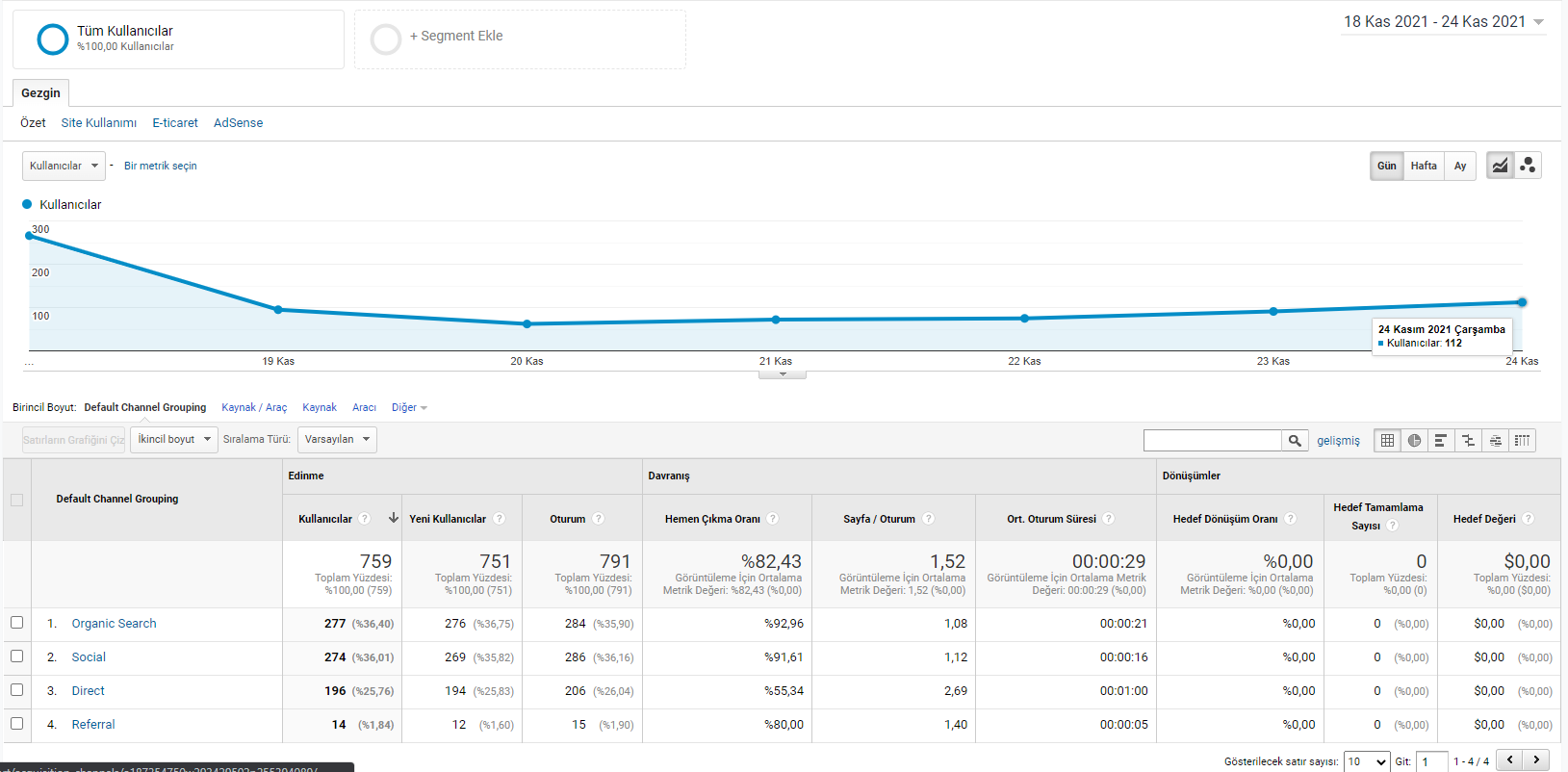Select the comparison view icon
The width and height of the screenshot is (1568, 772).
pyautogui.click(x=1468, y=440)
